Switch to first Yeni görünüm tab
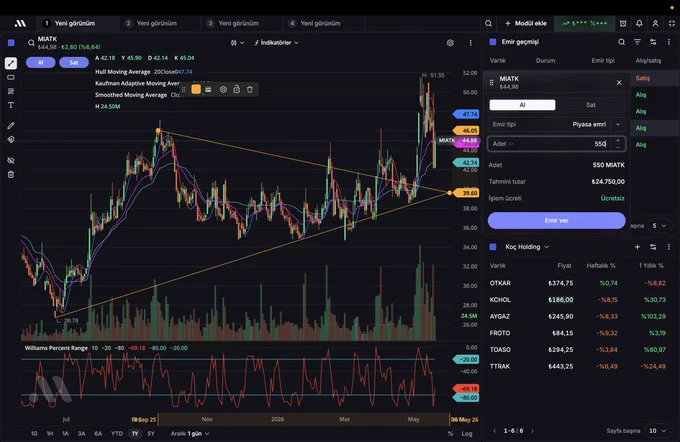680x442 pixels. (x=74, y=23)
